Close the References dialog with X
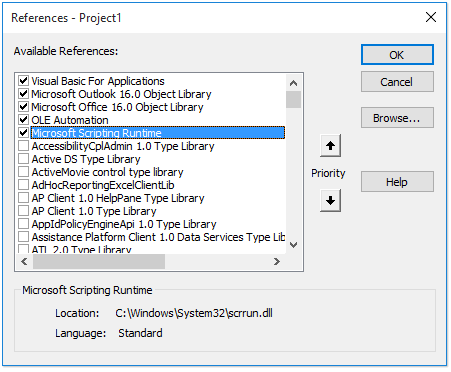 coord(431,17)
